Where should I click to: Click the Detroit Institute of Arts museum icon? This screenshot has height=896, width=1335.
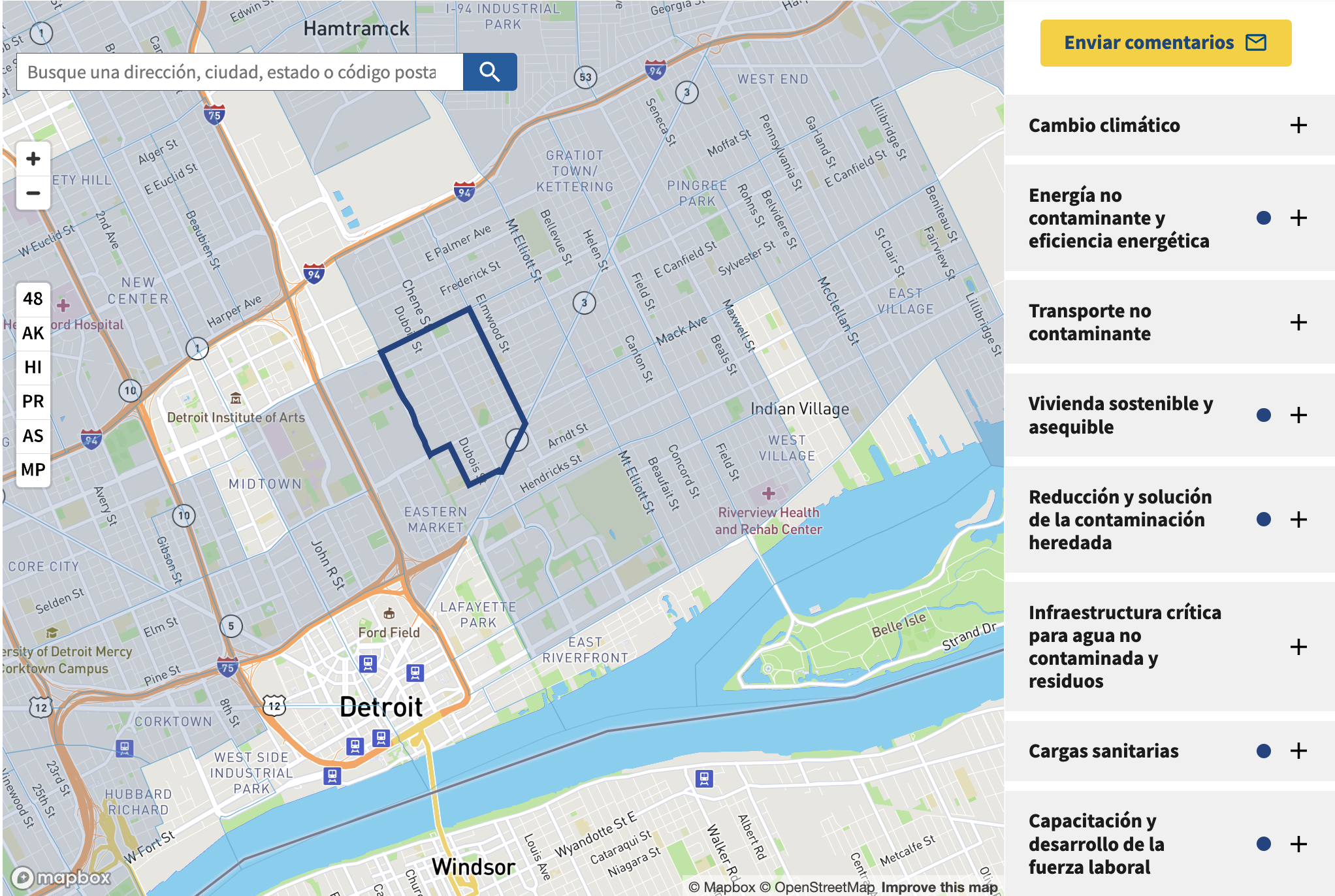coord(236,398)
